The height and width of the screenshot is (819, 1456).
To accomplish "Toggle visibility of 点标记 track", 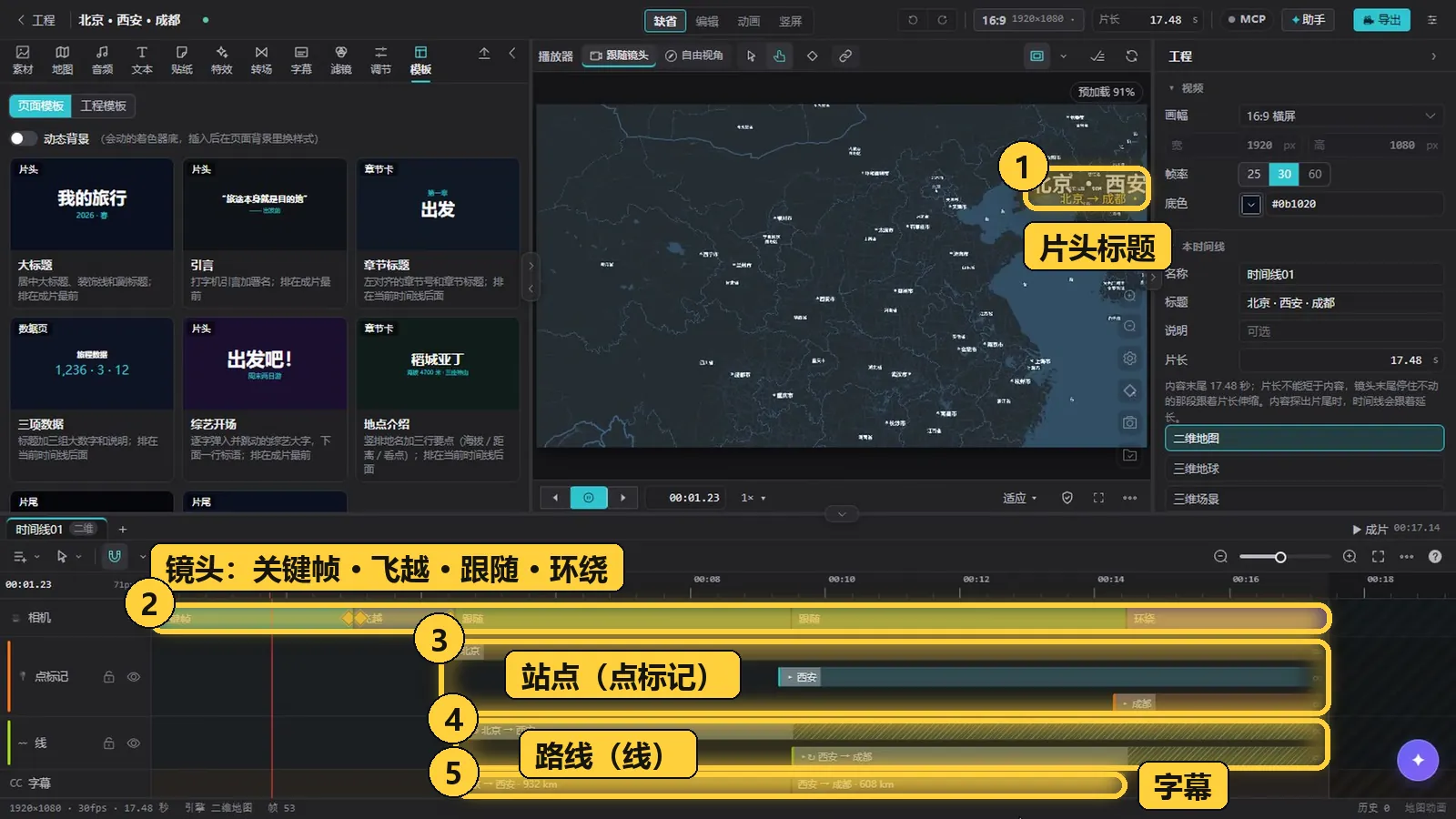I will pos(134,676).
